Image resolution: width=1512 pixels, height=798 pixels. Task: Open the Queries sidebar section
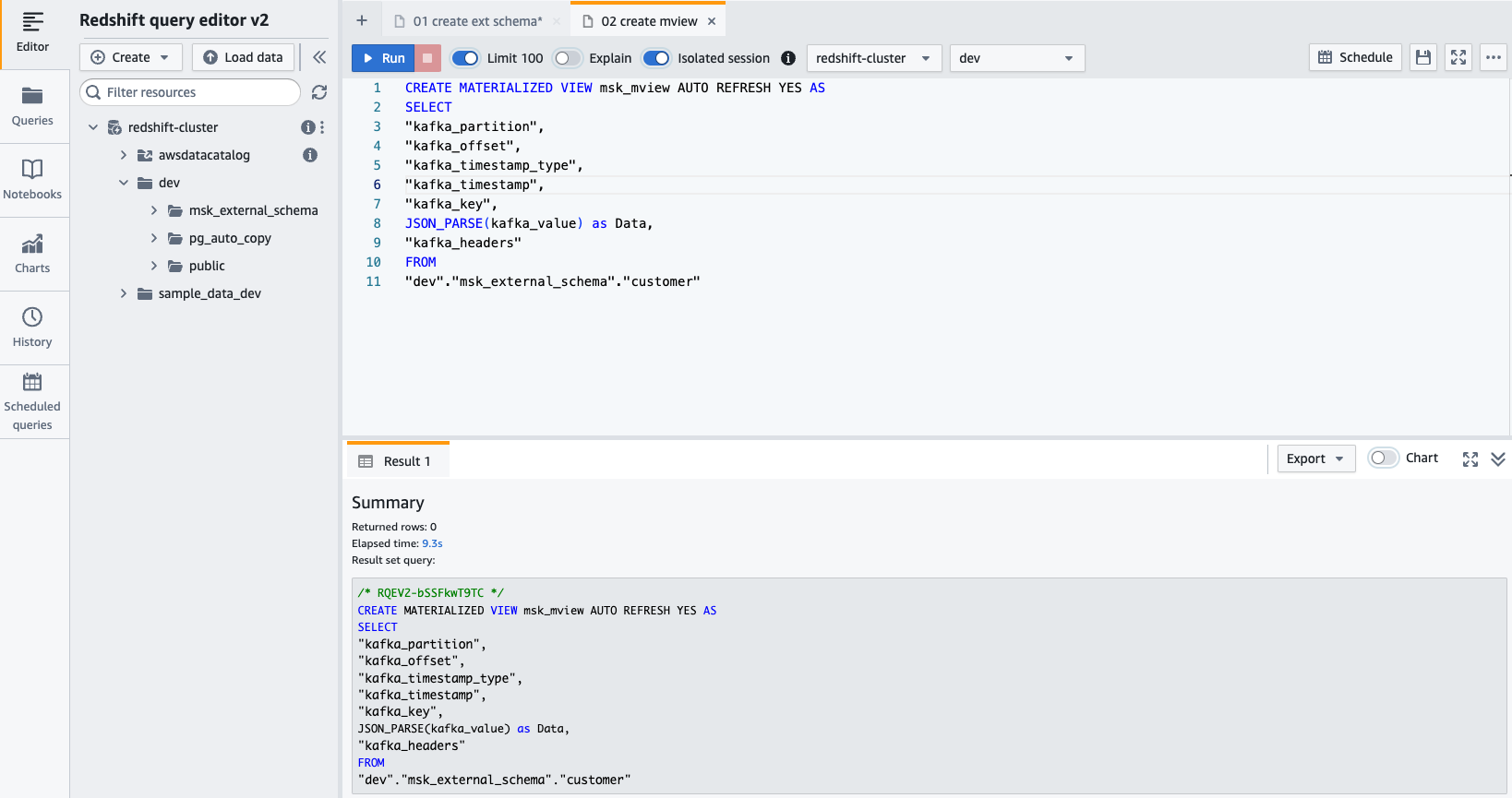(x=32, y=107)
